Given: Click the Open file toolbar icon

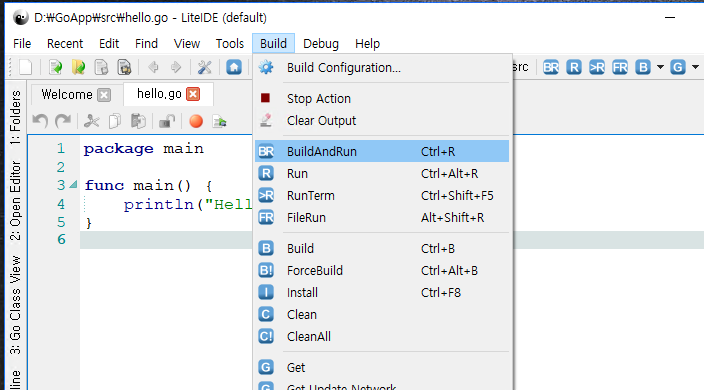Looking at the screenshot, I should coord(56,67).
